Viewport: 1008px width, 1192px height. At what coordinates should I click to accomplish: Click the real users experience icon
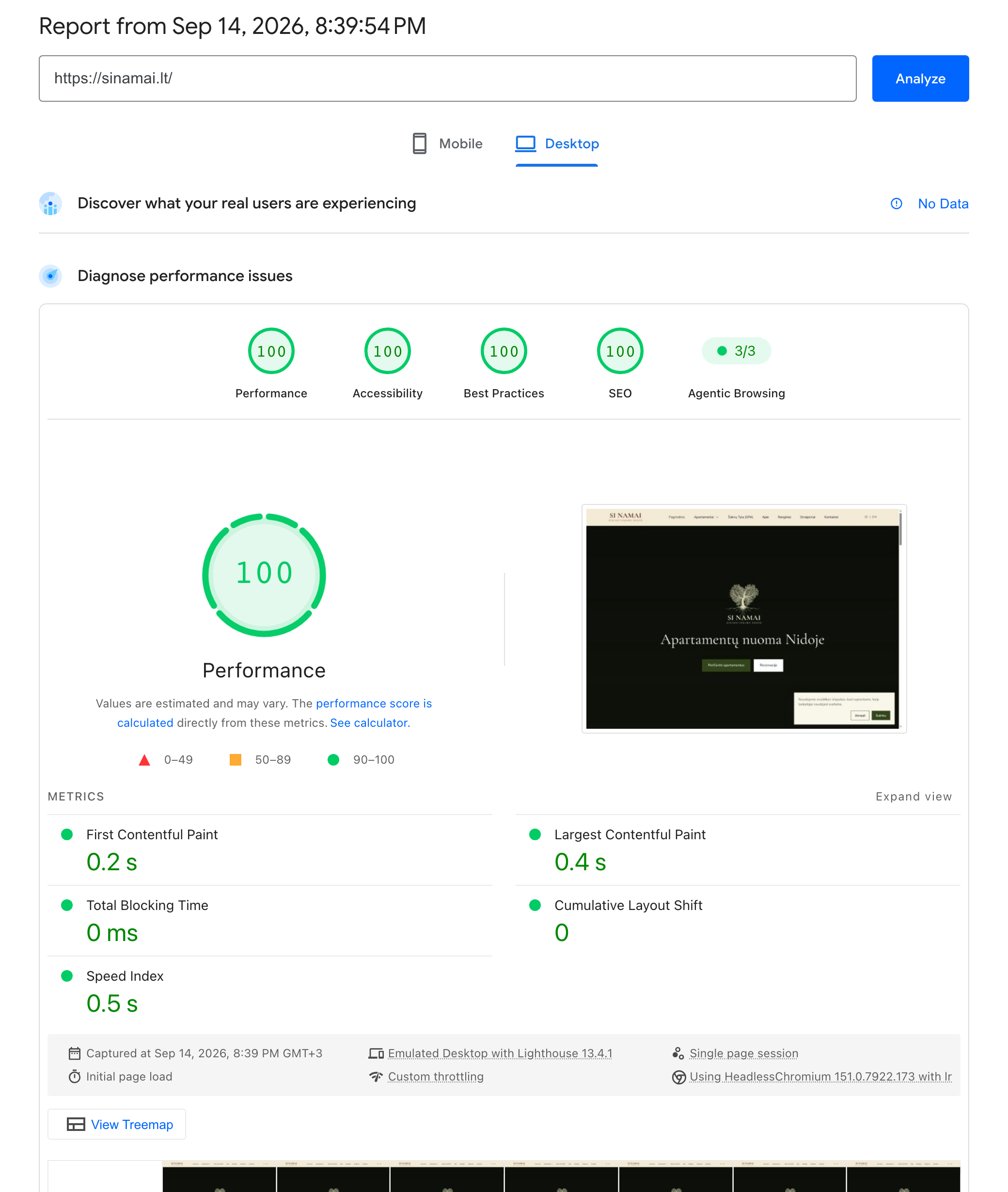tap(50, 204)
